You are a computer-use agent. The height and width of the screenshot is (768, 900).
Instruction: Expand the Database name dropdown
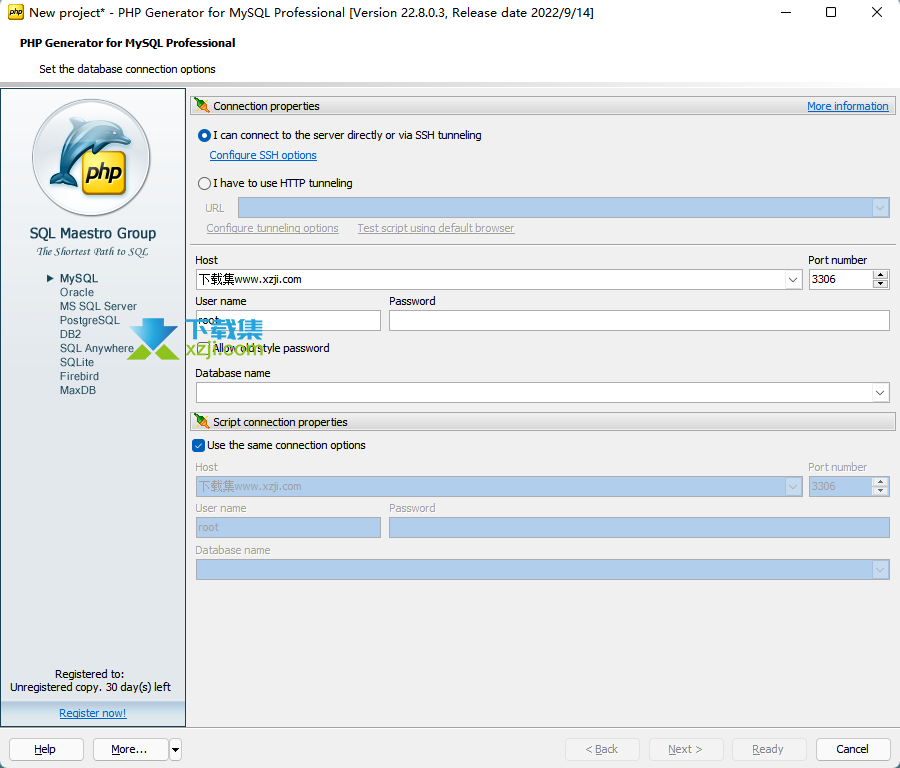(880, 393)
